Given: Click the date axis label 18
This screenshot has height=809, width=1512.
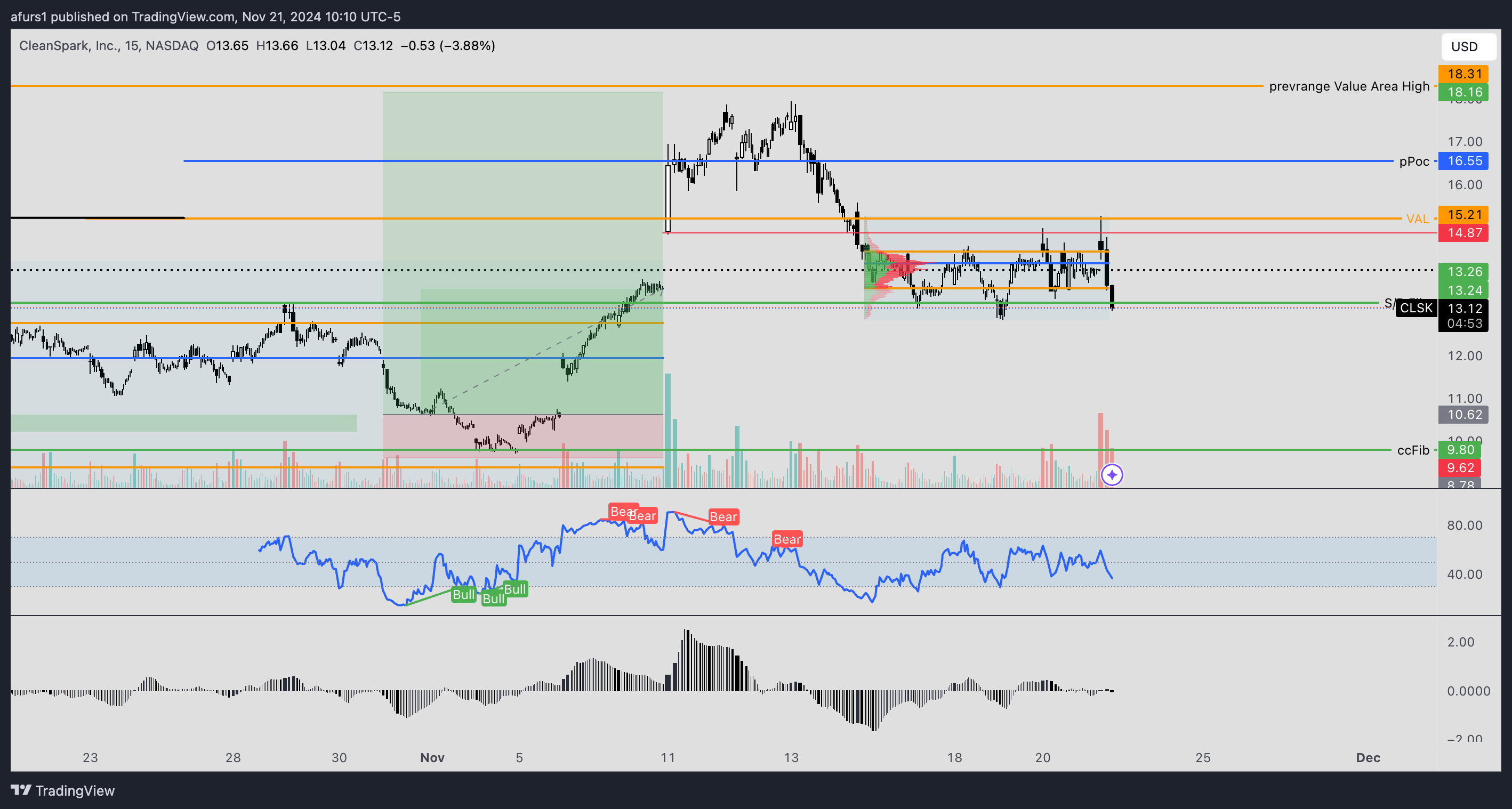Looking at the screenshot, I should [x=954, y=757].
